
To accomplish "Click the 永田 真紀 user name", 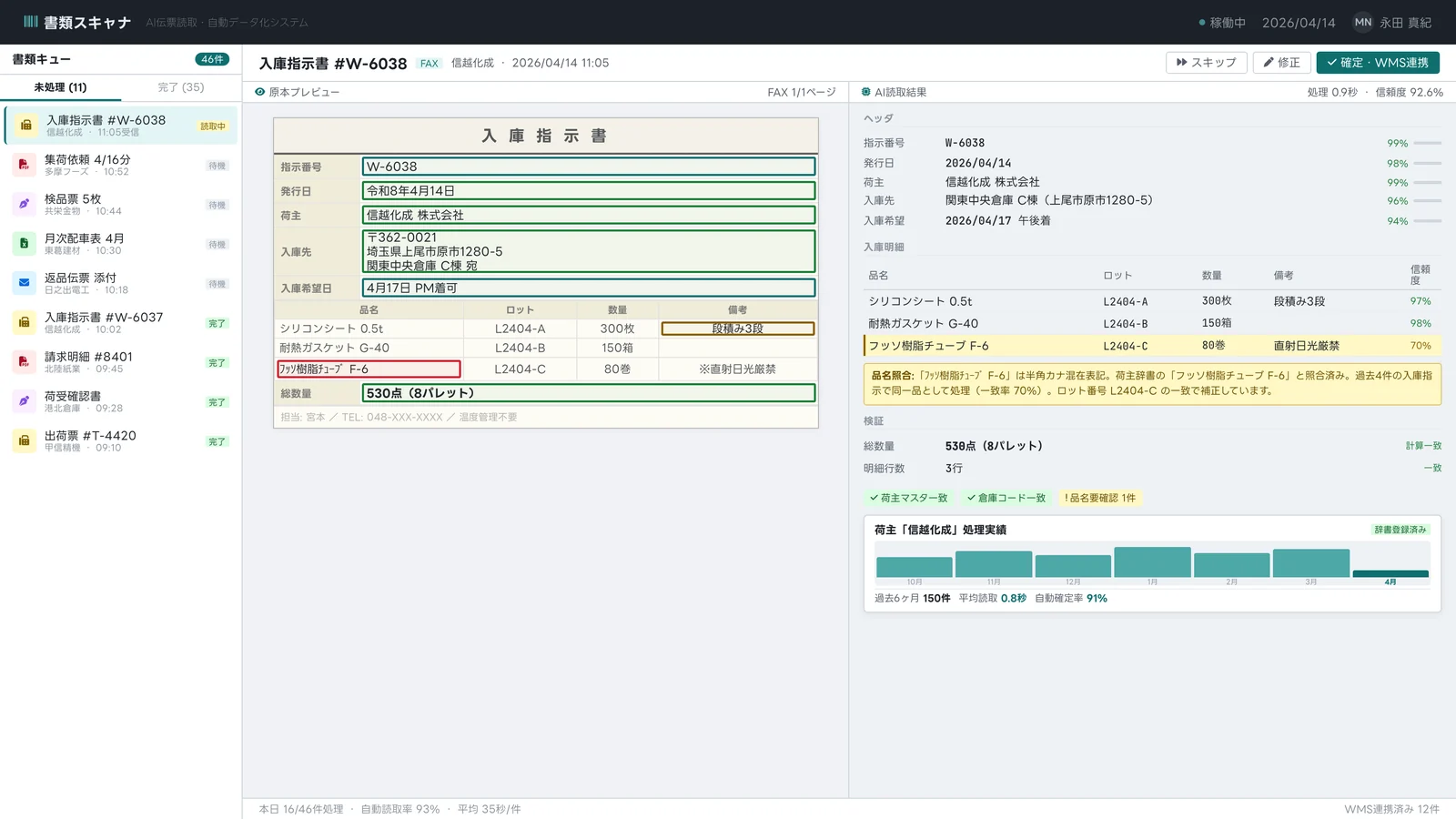I will point(1405,23).
